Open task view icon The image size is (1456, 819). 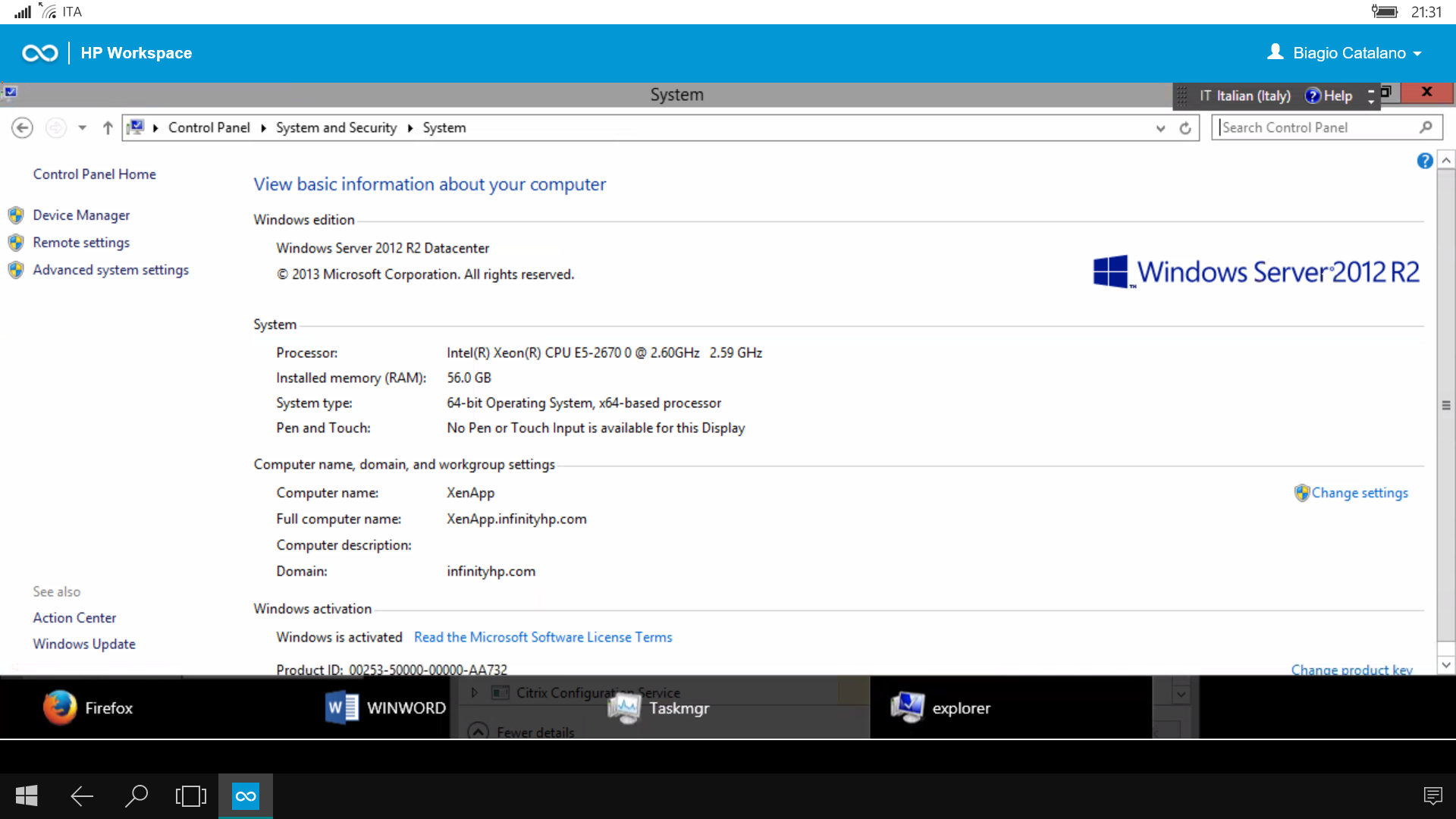pyautogui.click(x=191, y=795)
